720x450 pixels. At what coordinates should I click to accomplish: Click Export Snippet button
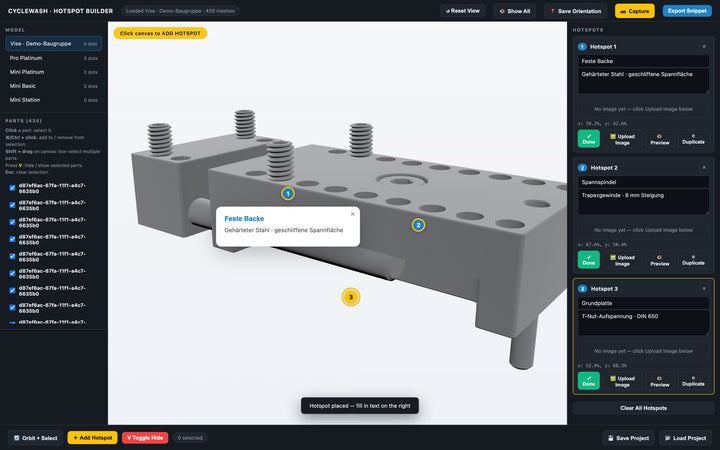687,11
